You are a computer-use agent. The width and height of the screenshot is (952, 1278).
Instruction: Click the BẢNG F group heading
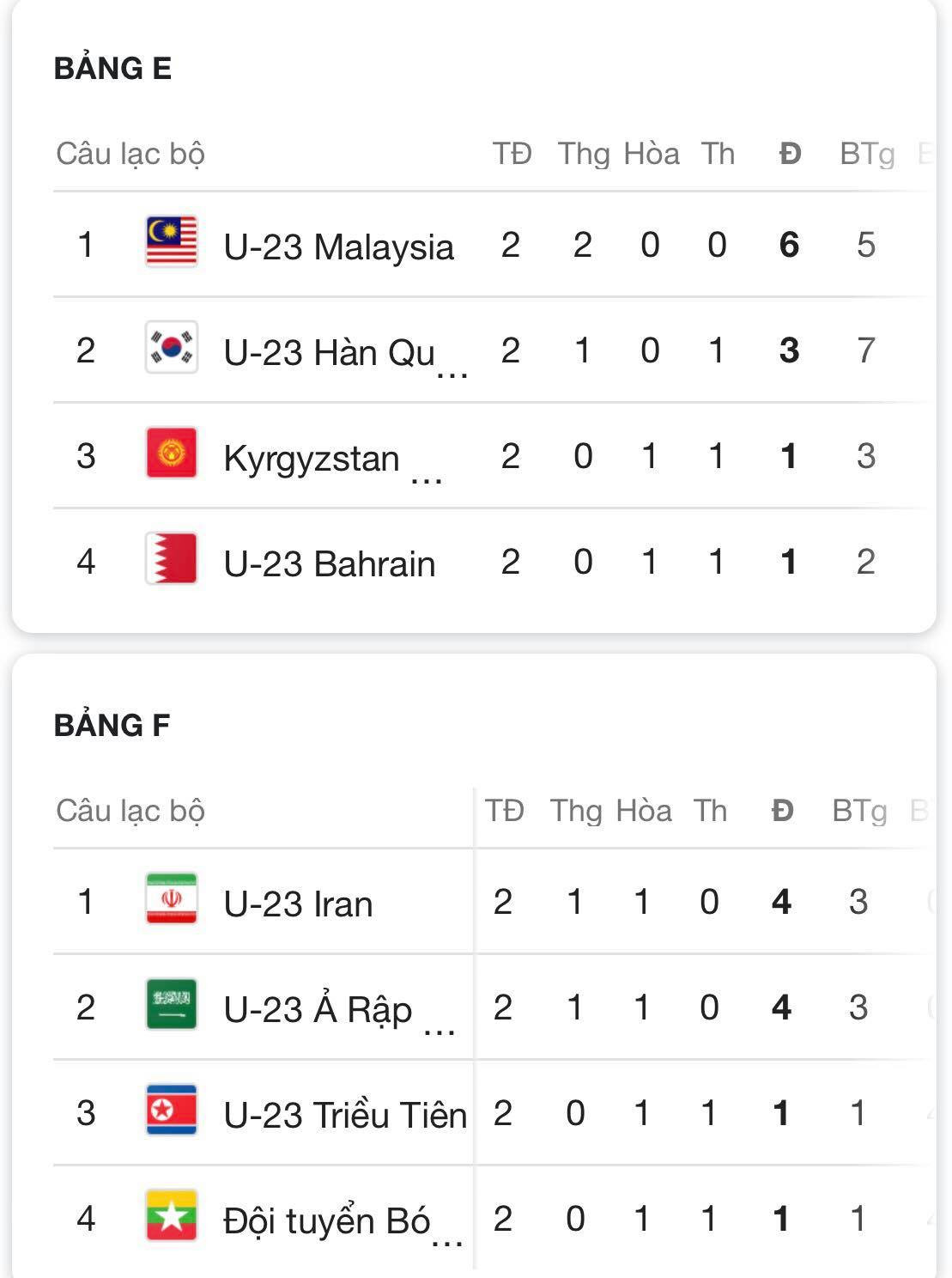click(112, 726)
